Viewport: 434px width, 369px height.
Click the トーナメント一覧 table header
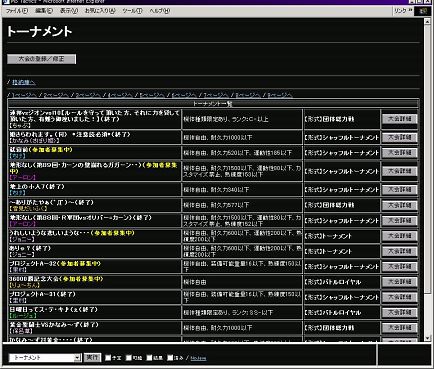[x=213, y=104]
